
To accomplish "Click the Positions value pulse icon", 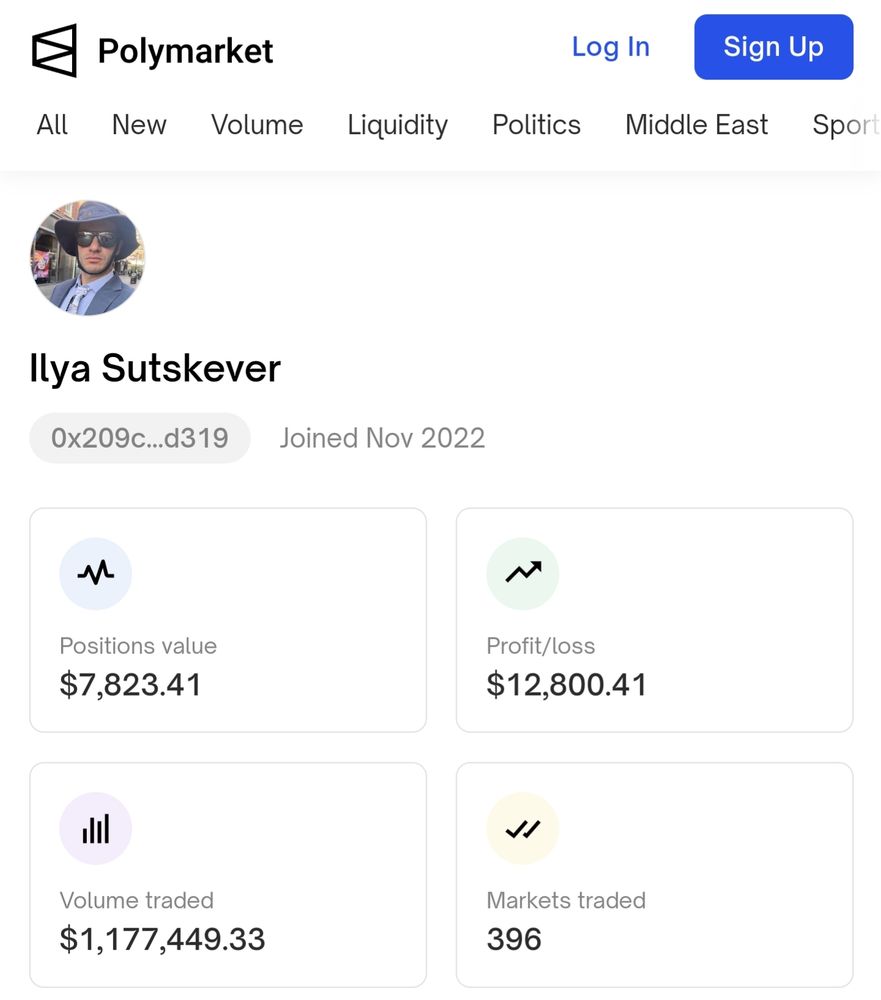I will point(96,573).
